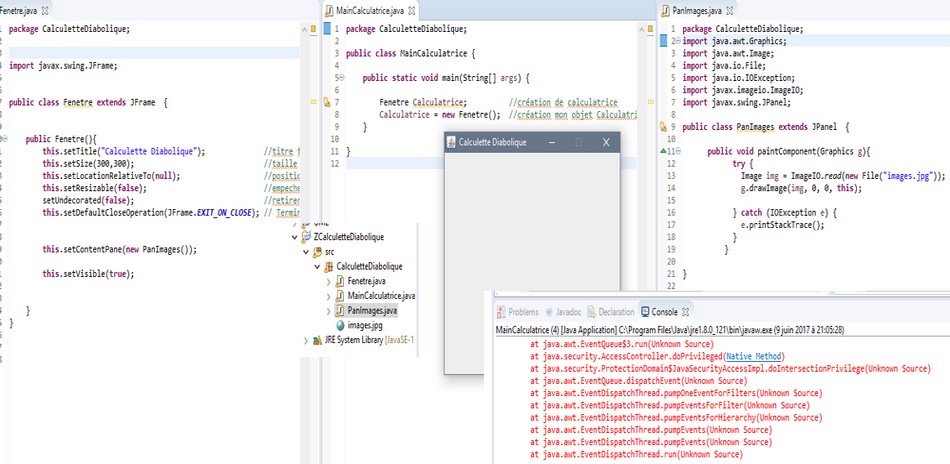Expand the JRE System Library node

click(305, 340)
